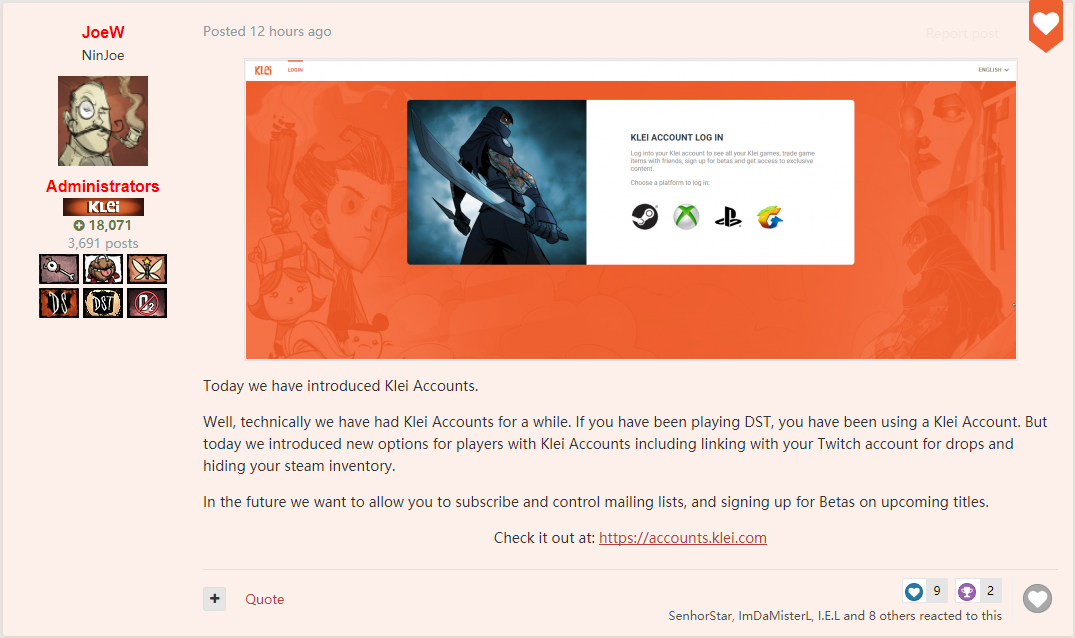Click the faded Report post link
1075x638 pixels.
(x=962, y=34)
